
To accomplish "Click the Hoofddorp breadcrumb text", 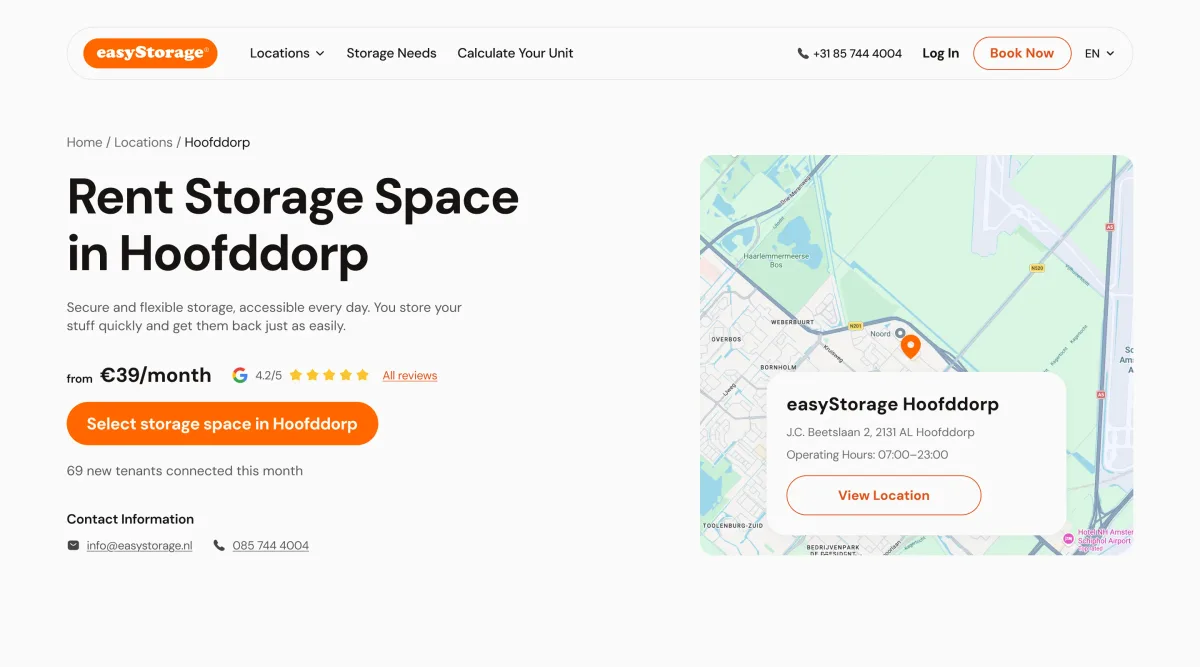I will [x=217, y=142].
